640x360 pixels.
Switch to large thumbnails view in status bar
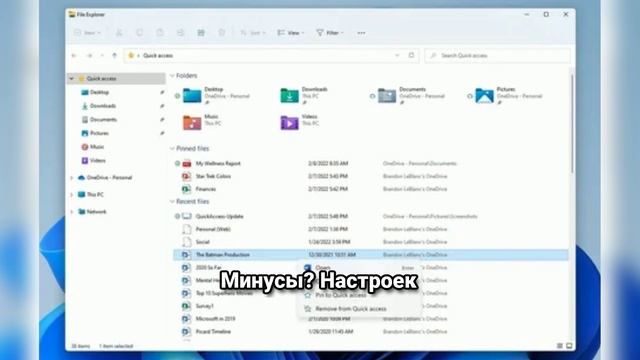tap(569, 346)
